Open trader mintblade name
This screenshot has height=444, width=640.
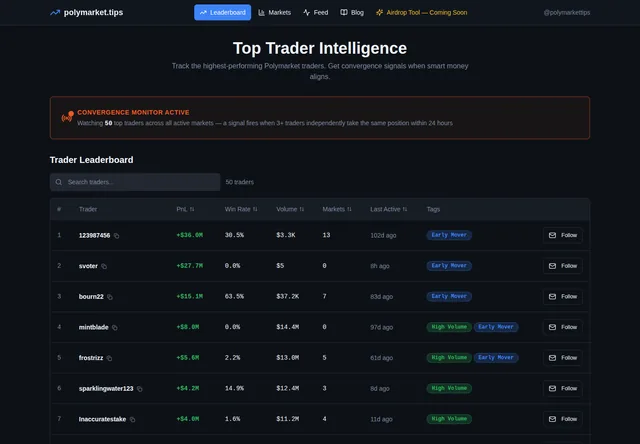click(93, 327)
